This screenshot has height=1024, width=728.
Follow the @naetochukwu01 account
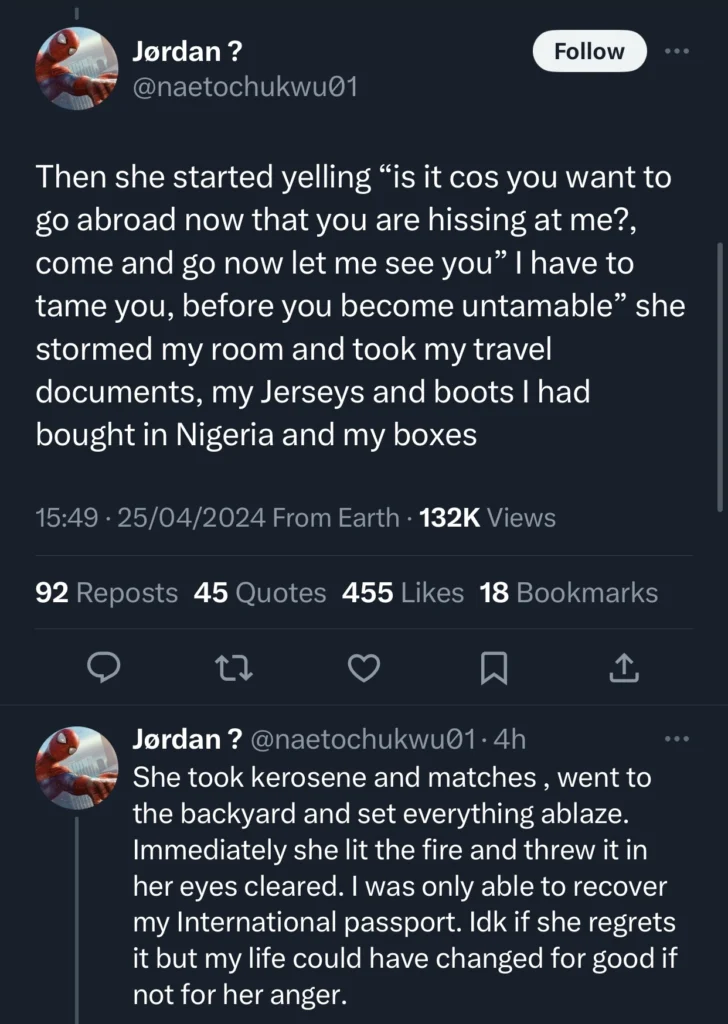pos(589,51)
